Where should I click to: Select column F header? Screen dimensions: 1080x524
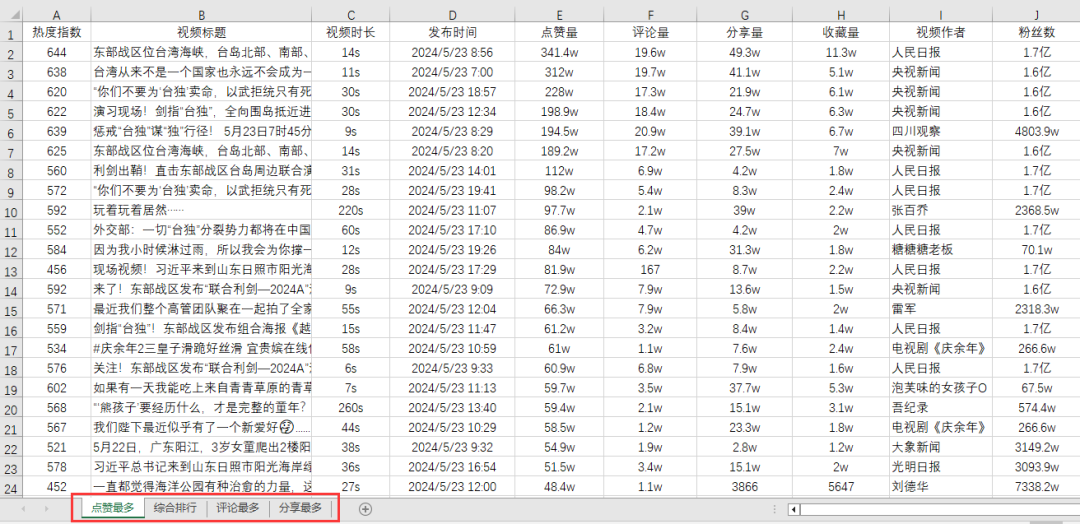click(650, 14)
